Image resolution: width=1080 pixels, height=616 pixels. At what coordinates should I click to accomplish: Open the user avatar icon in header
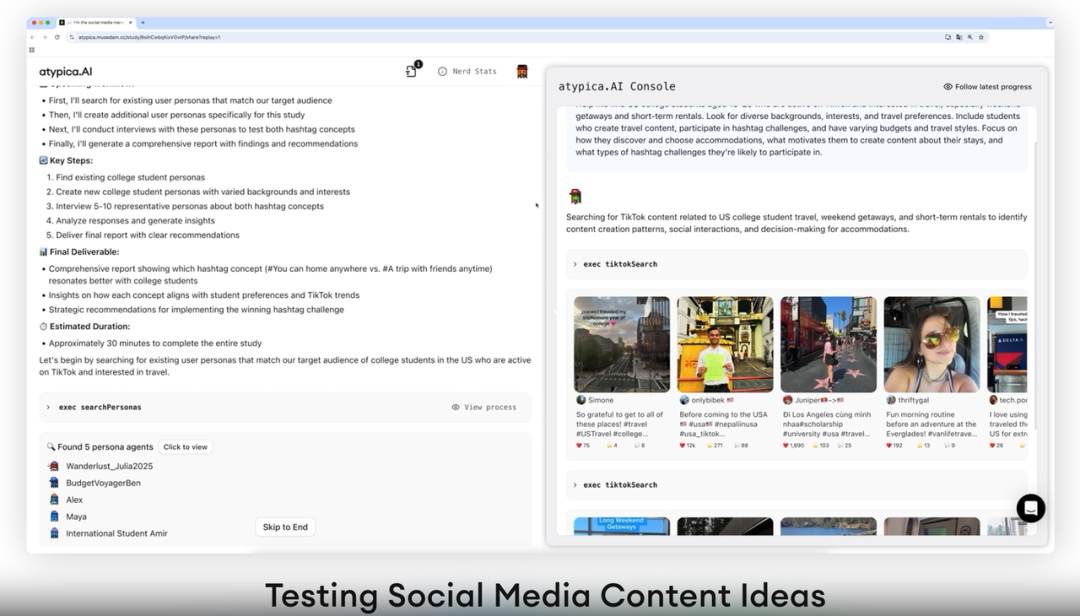pyautogui.click(x=522, y=71)
